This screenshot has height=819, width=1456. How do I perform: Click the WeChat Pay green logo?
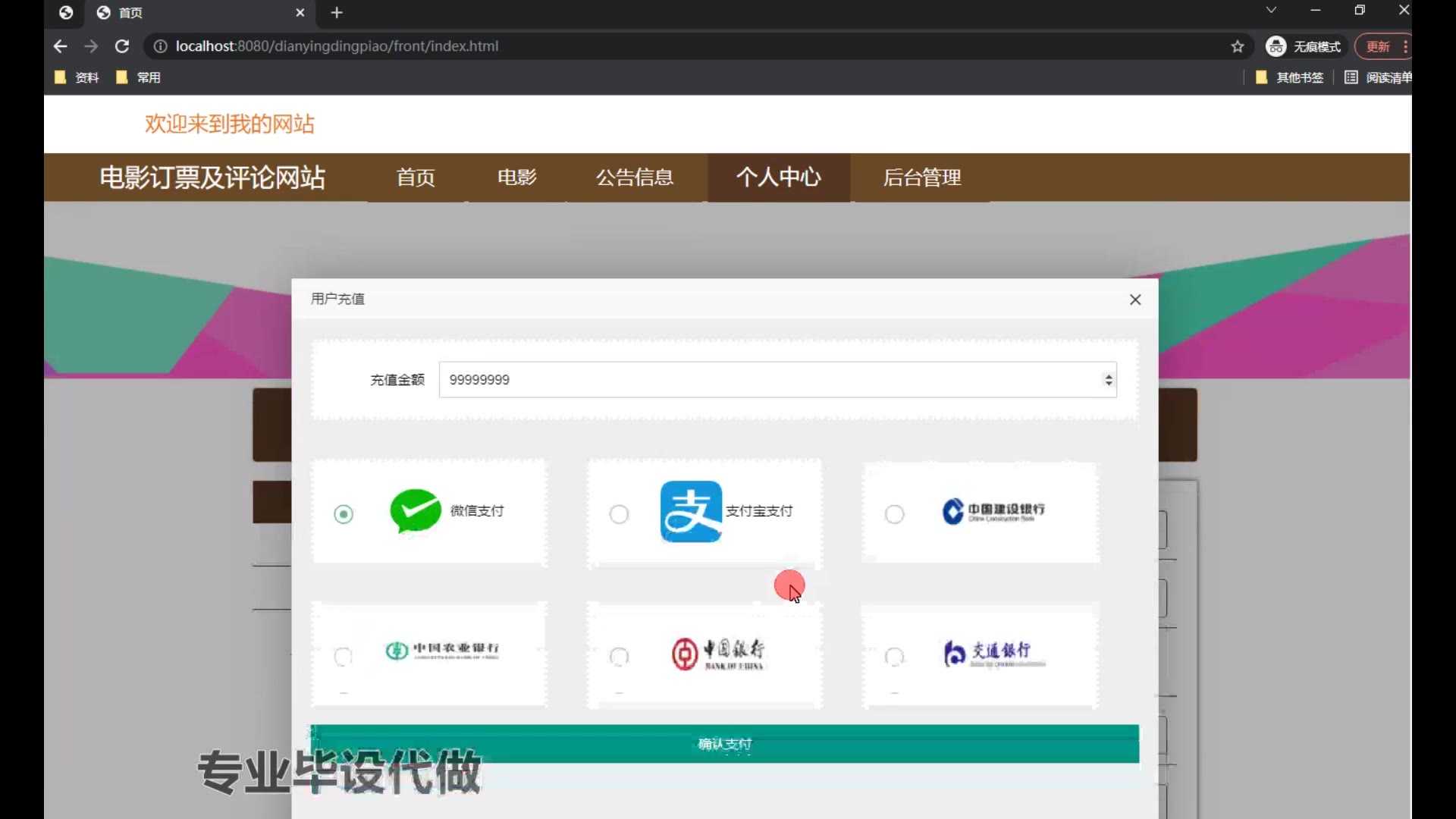click(x=415, y=511)
